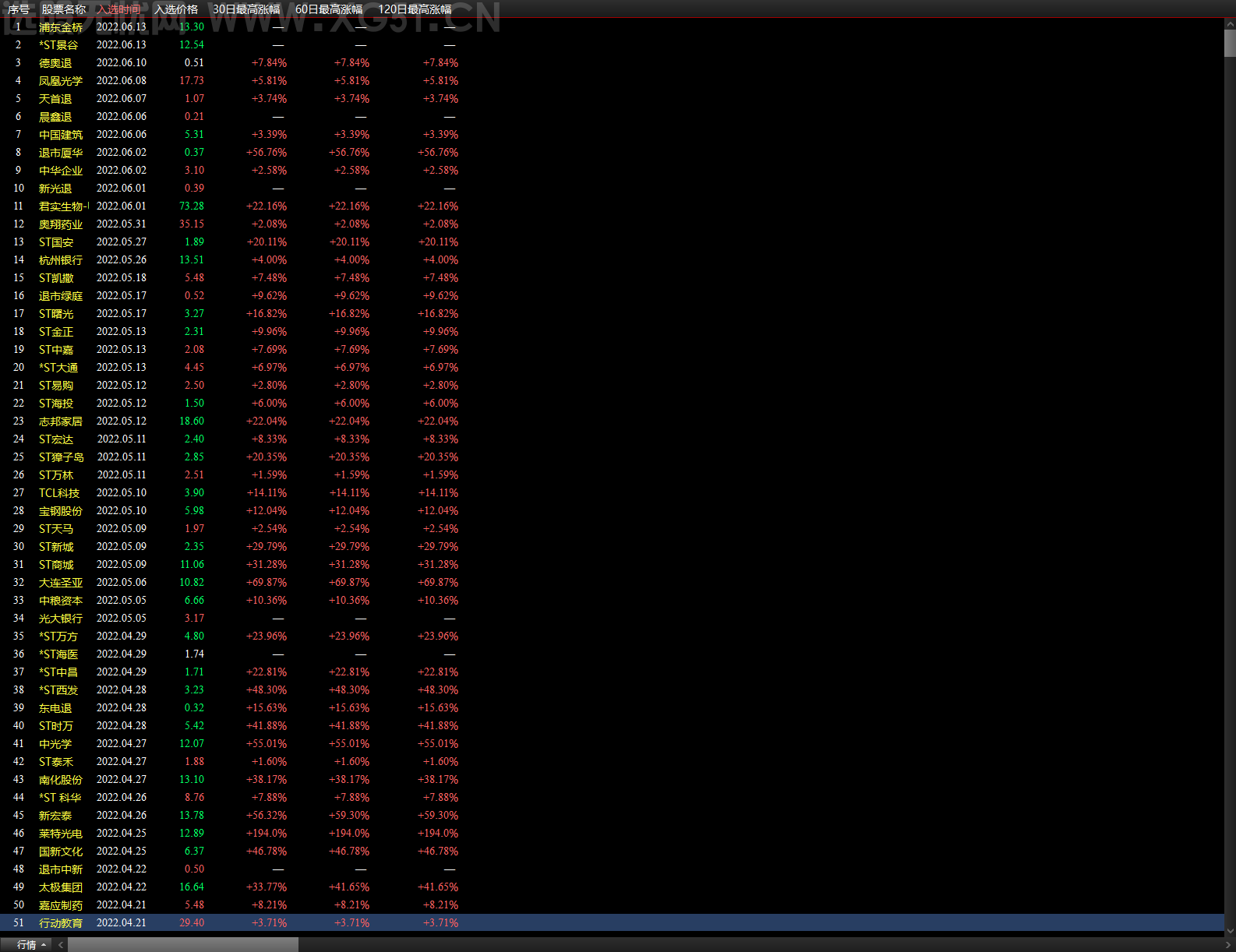Select the 浦东金桥 stock row
This screenshot has width=1236, height=952.
[x=612, y=27]
